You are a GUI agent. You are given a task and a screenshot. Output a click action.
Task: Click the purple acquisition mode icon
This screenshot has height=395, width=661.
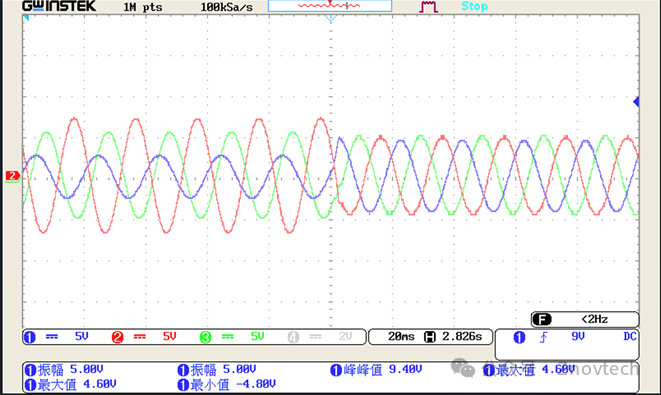point(428,7)
